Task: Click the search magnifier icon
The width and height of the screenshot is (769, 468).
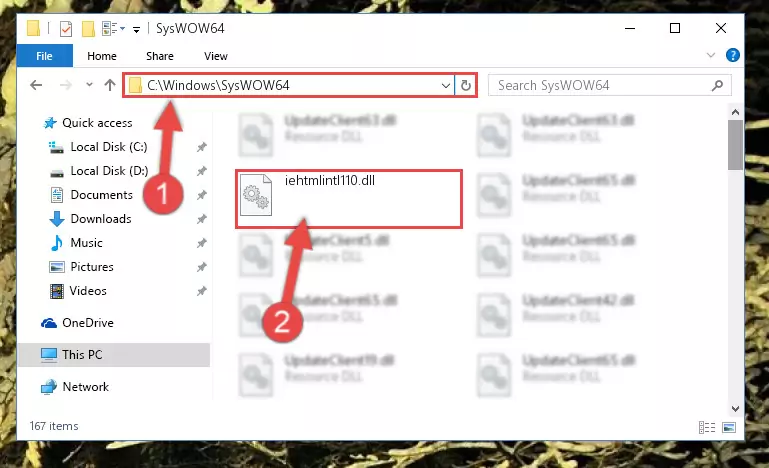Action: point(717,85)
